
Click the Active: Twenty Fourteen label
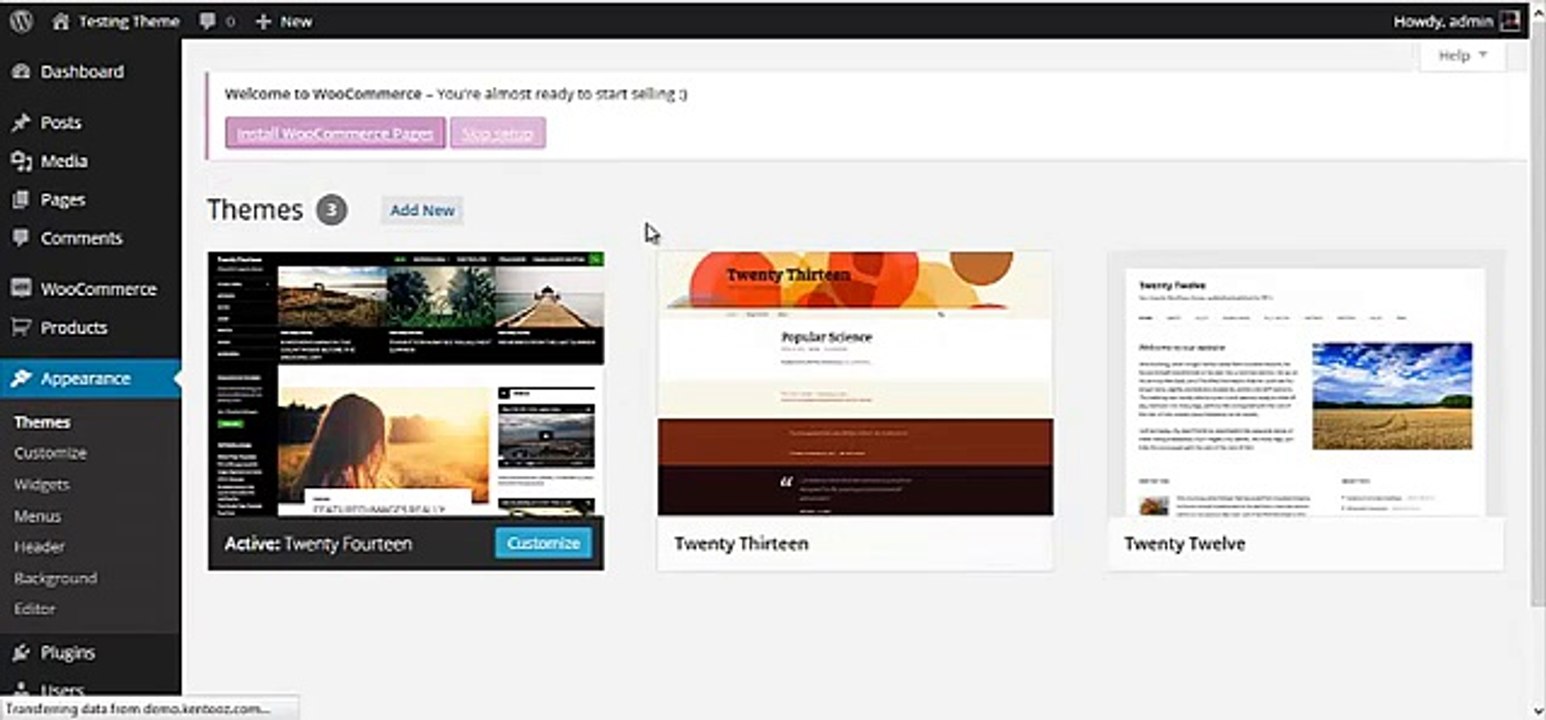point(318,543)
